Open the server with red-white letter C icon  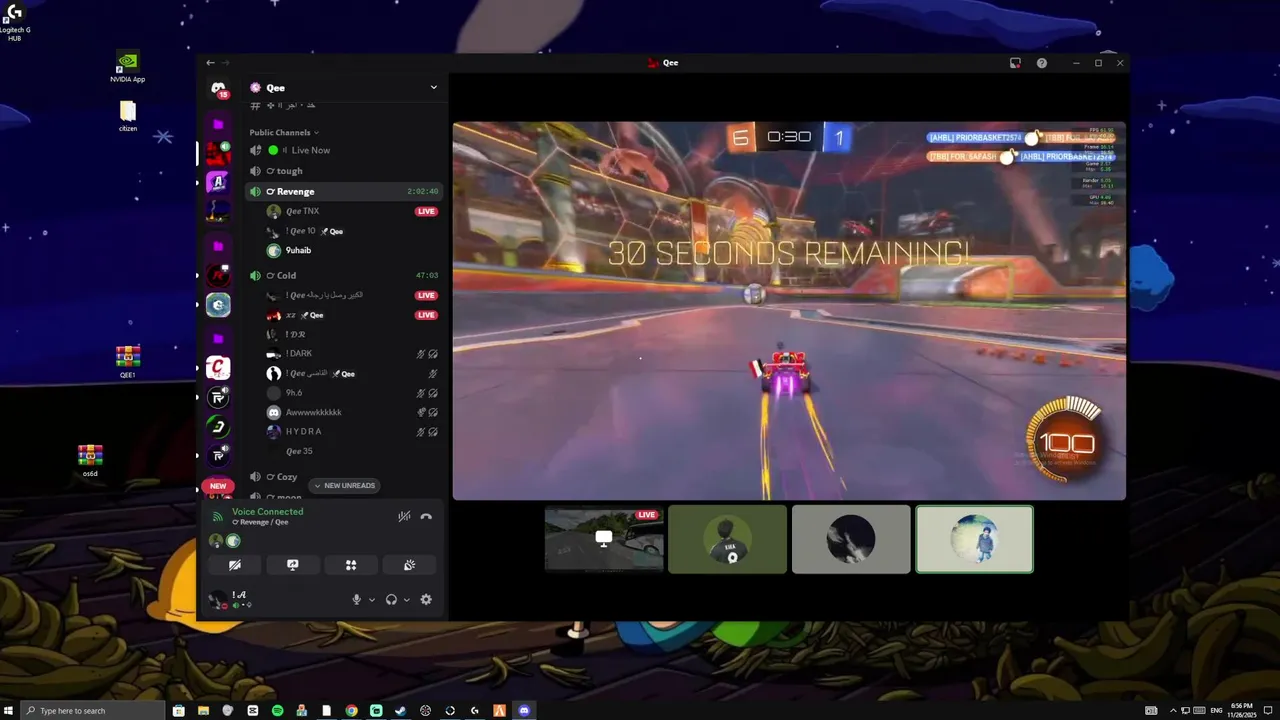(x=218, y=368)
